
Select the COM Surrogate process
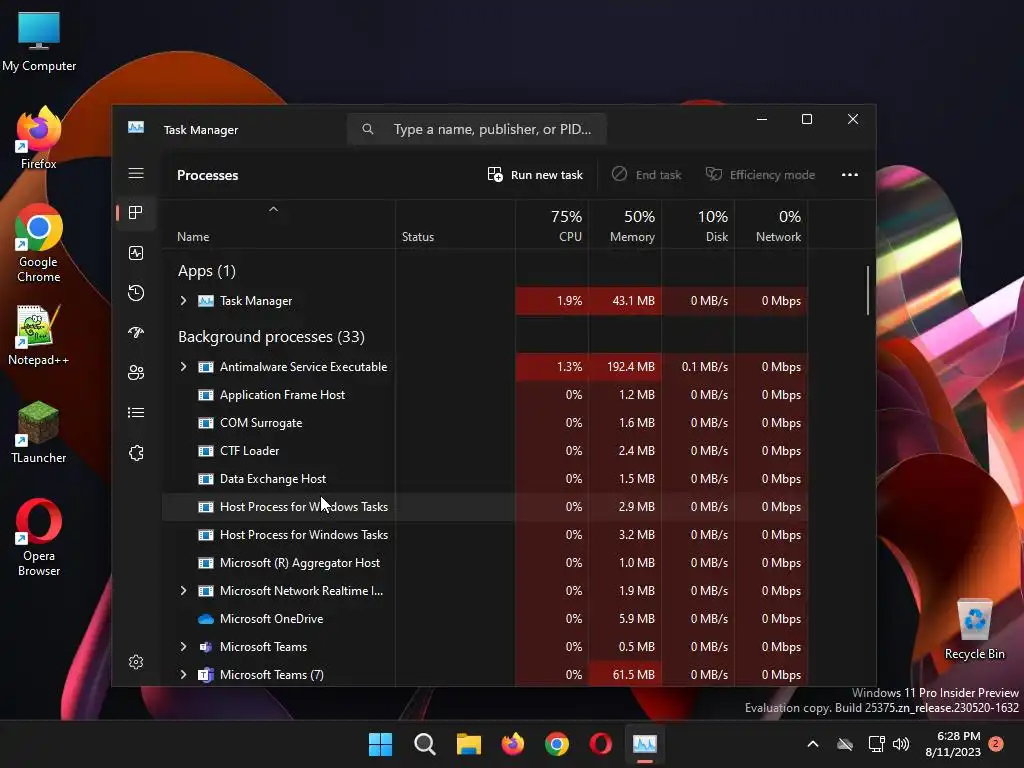pyautogui.click(x=485, y=423)
